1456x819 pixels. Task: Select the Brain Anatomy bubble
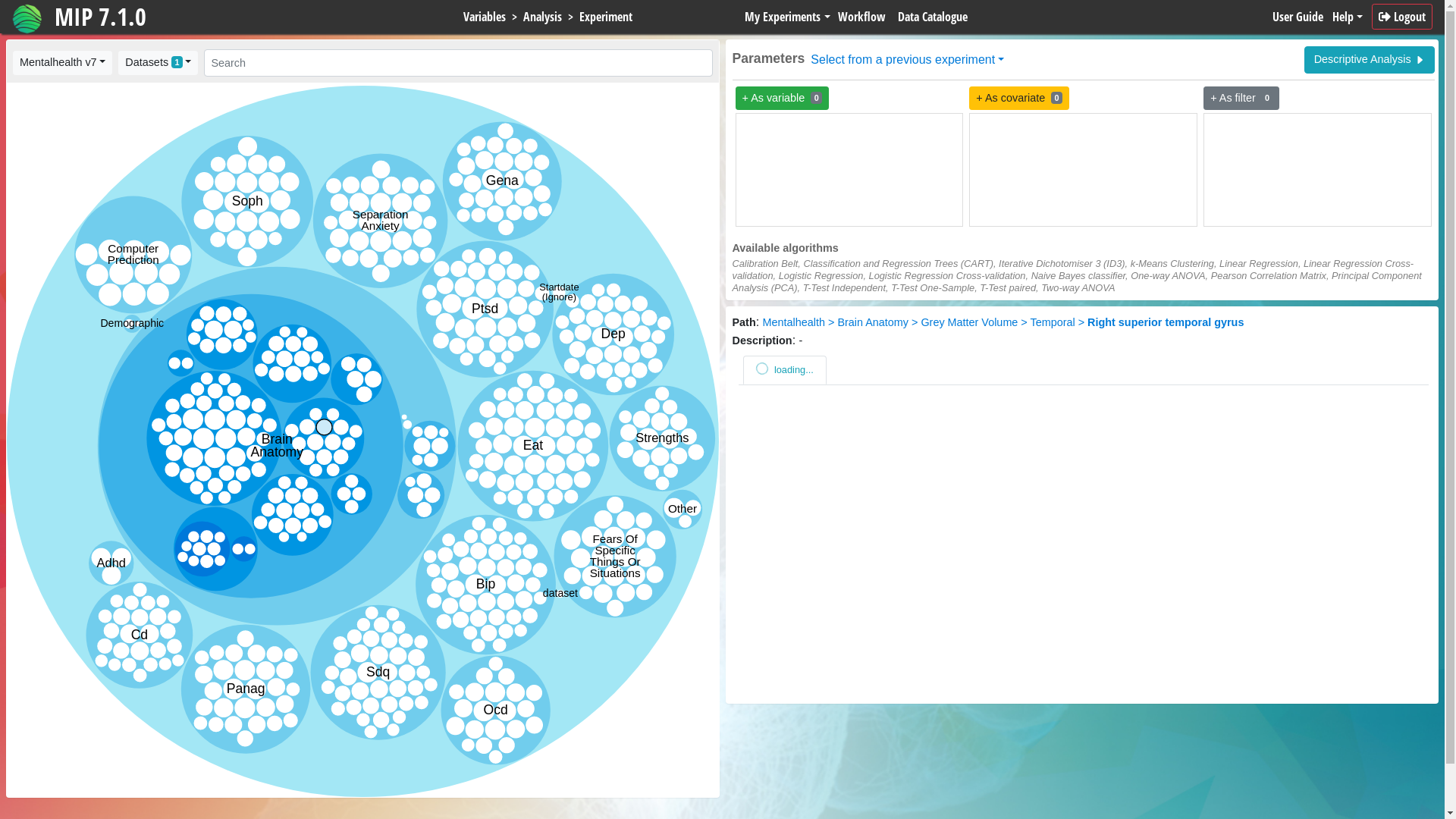(x=277, y=445)
